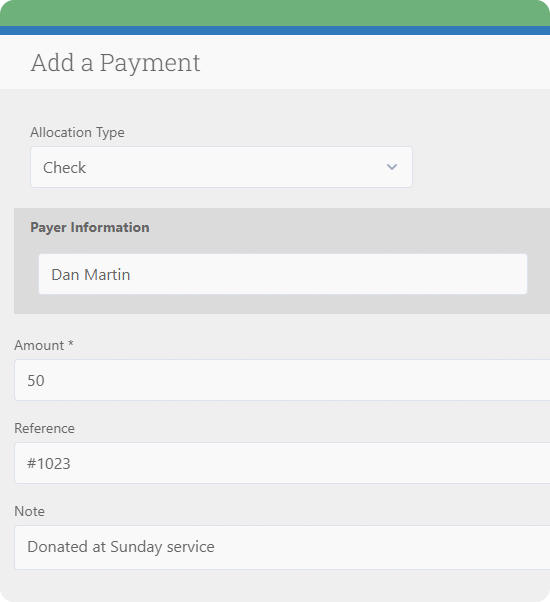The height and width of the screenshot is (602, 550).
Task: Click the blue strip under green header
Action: (x=275, y=31)
